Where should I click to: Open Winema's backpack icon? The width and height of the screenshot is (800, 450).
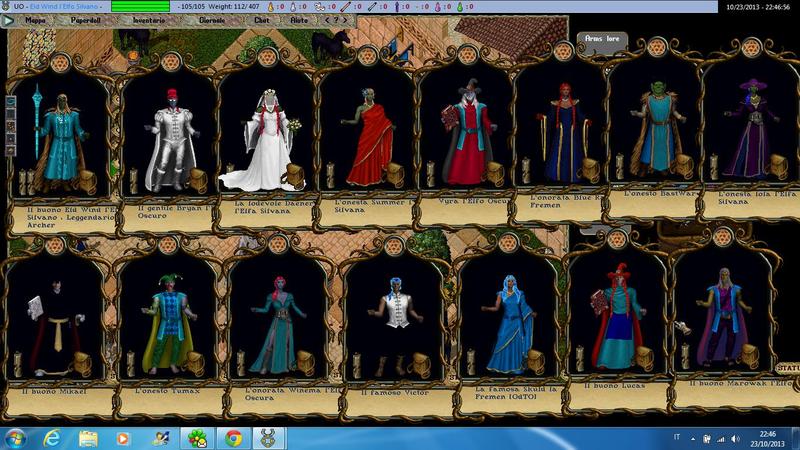(x=306, y=362)
